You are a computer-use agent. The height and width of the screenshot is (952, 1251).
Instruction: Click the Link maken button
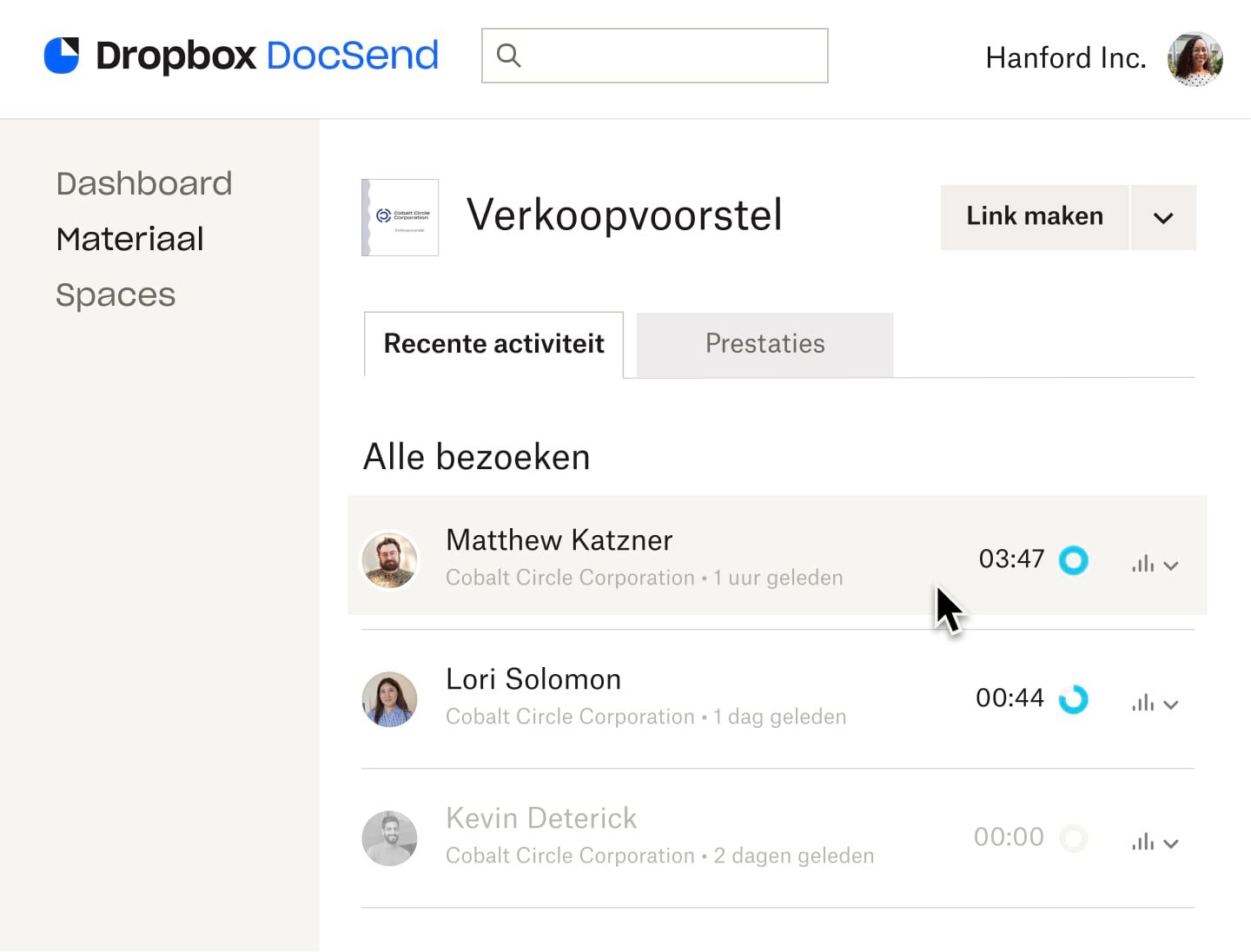(1035, 217)
